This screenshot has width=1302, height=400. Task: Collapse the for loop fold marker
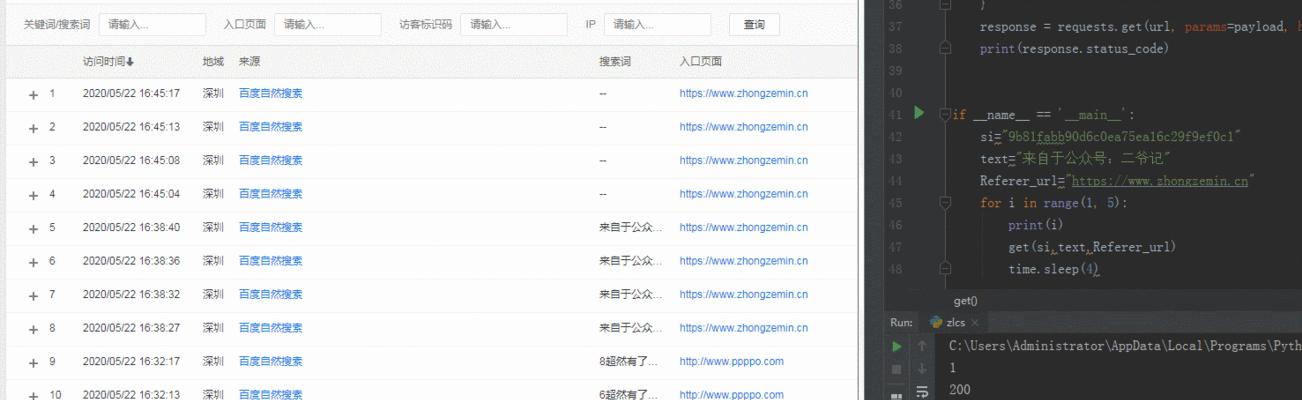tap(945, 202)
